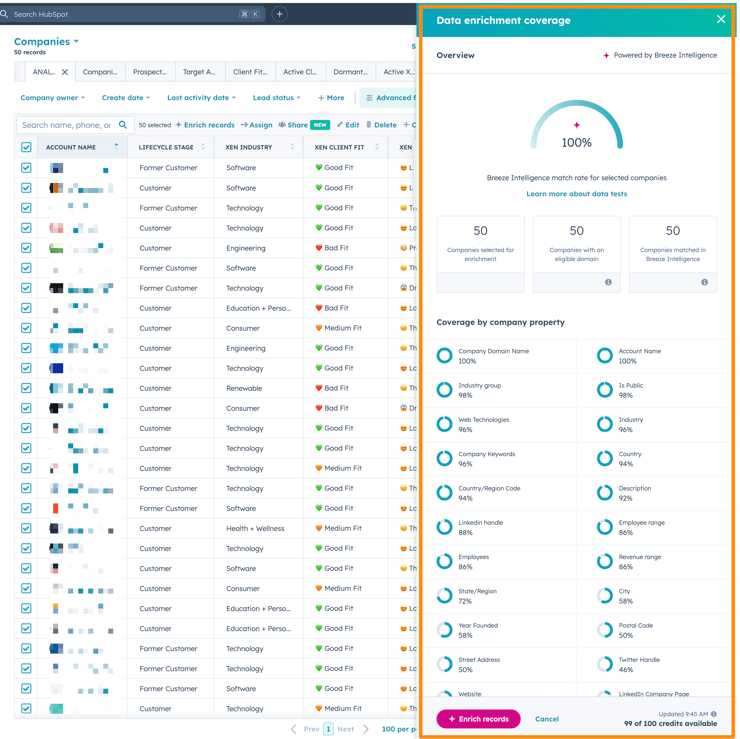This screenshot has height=739, width=740.
Task: Click the Delete trash action in toolbar
Action: [381, 125]
